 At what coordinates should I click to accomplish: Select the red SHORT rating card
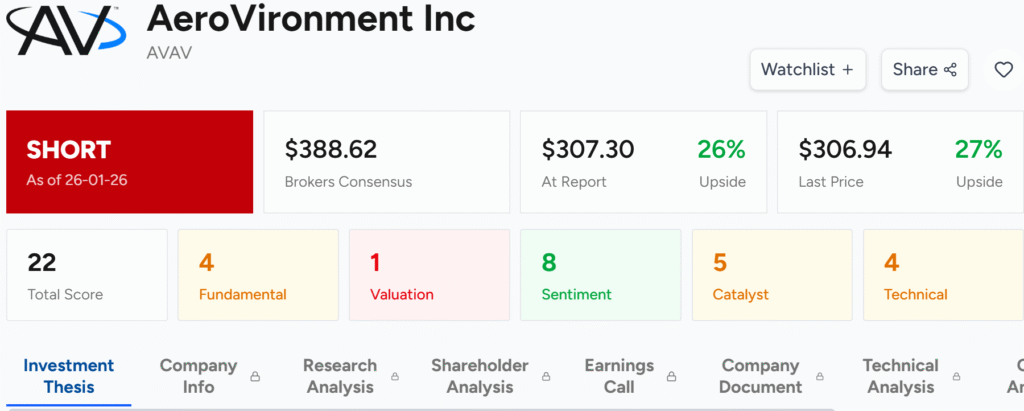(x=130, y=162)
